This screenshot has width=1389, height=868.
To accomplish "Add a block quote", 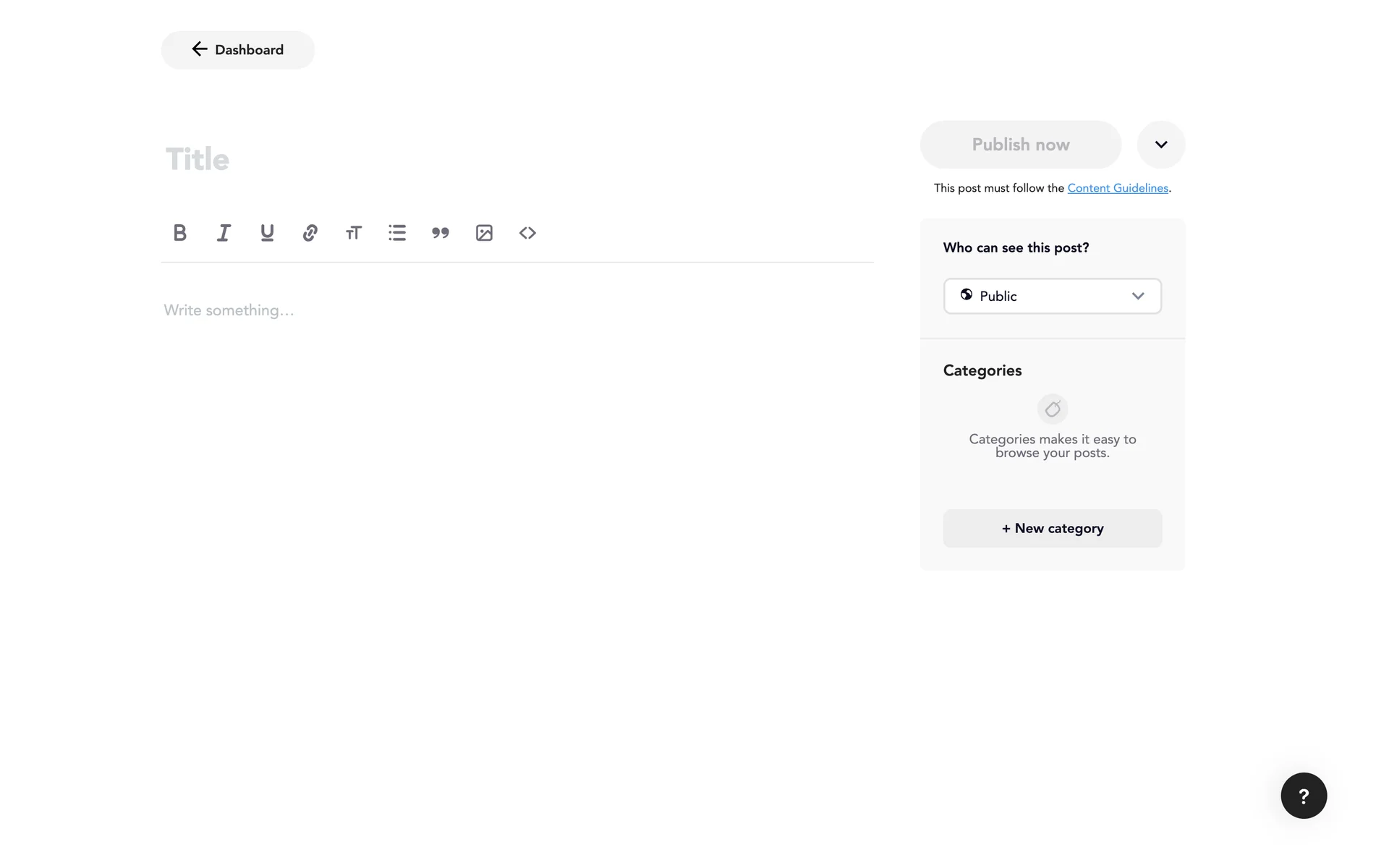I will click(x=441, y=233).
